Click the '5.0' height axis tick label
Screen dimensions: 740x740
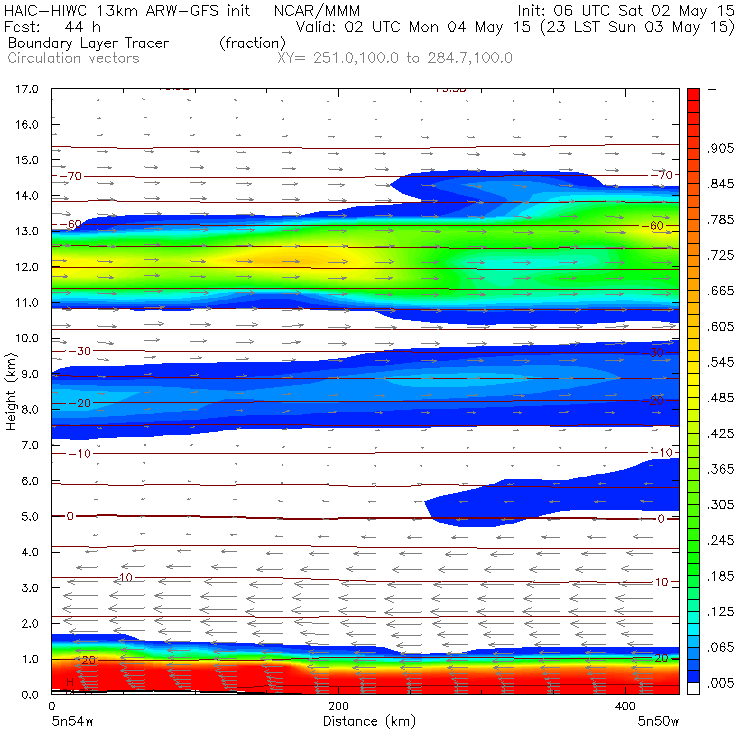pos(30,517)
